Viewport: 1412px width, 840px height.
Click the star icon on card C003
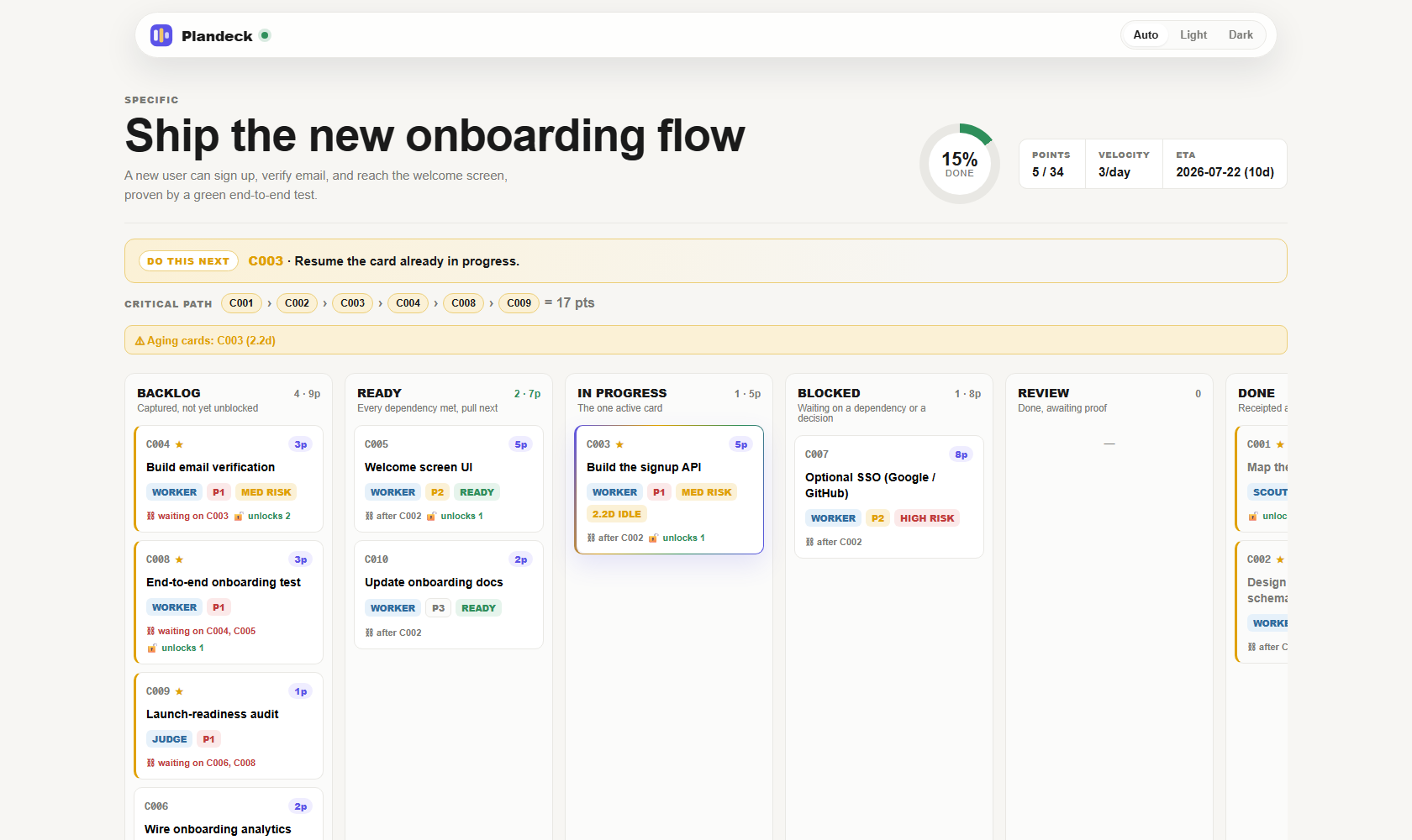(x=619, y=444)
